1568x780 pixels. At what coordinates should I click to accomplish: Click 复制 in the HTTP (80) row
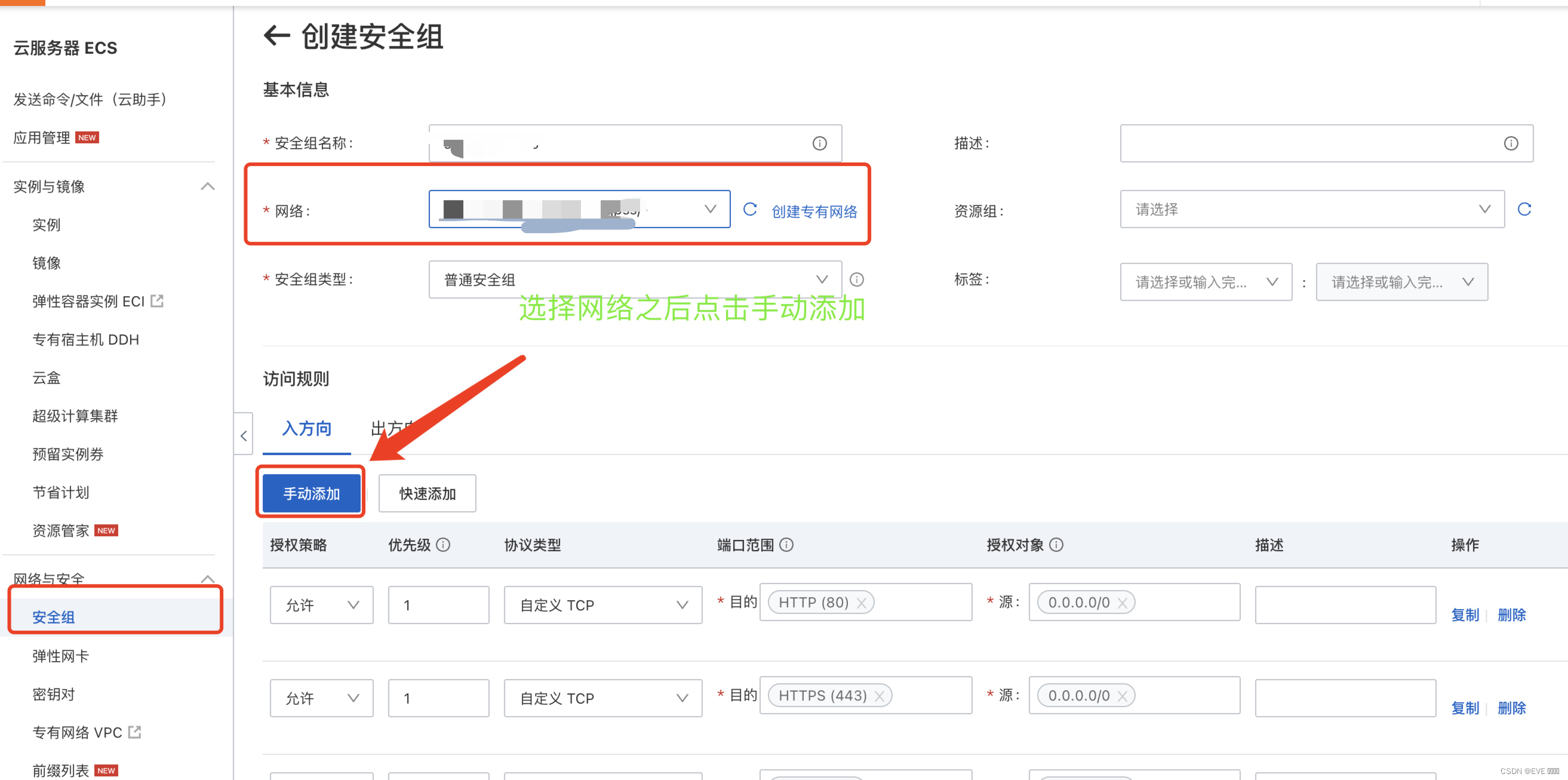coord(1465,615)
